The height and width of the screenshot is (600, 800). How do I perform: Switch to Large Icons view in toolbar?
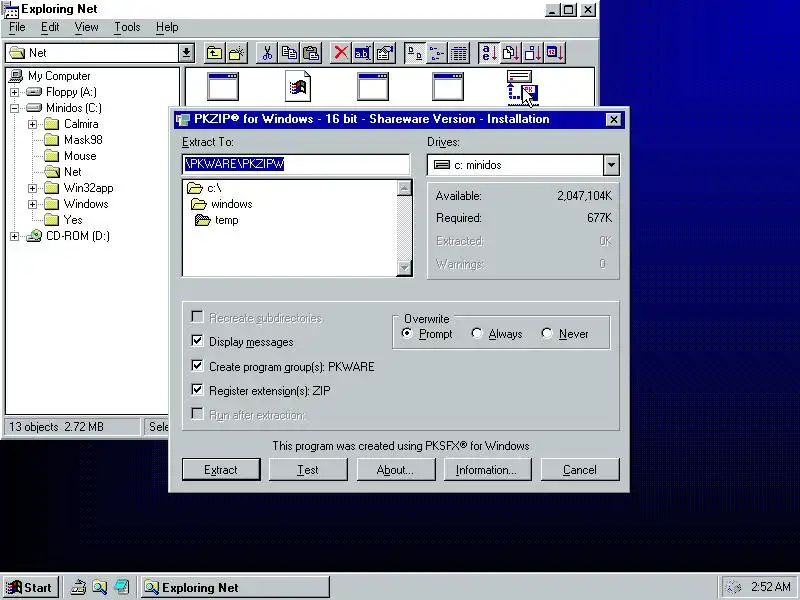pos(415,53)
